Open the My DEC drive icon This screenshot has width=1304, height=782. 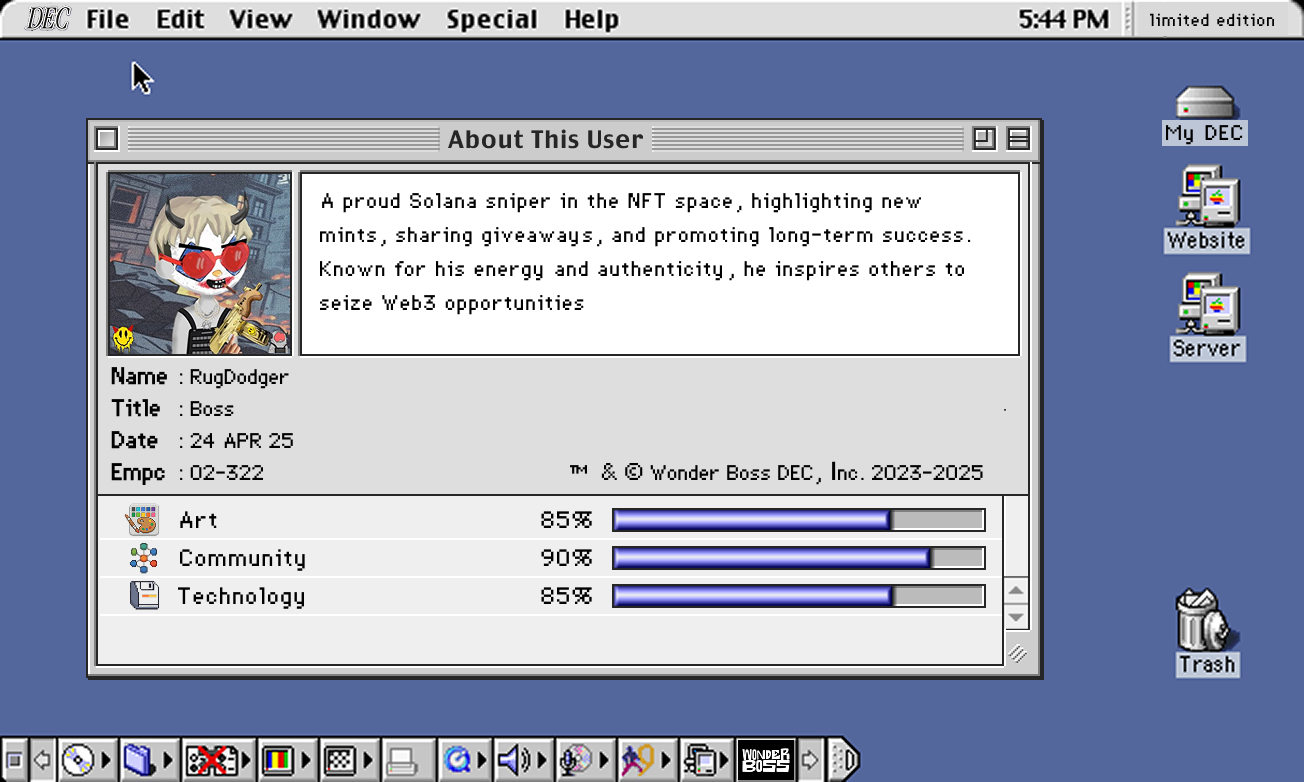point(1205,104)
